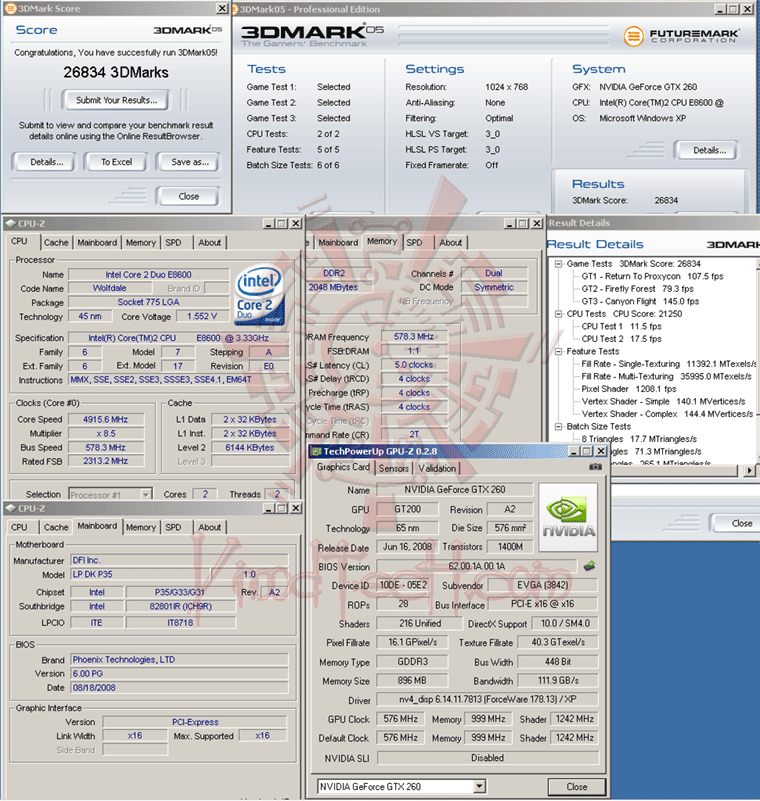Switch to Cache tab in top CPU-Z
This screenshot has width=760, height=801.
(56, 243)
